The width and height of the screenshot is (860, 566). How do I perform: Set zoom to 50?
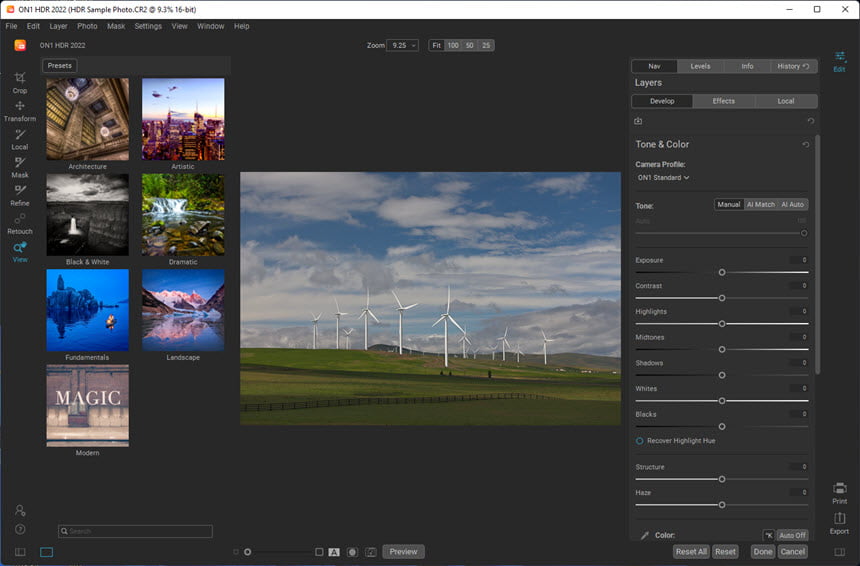(469, 46)
